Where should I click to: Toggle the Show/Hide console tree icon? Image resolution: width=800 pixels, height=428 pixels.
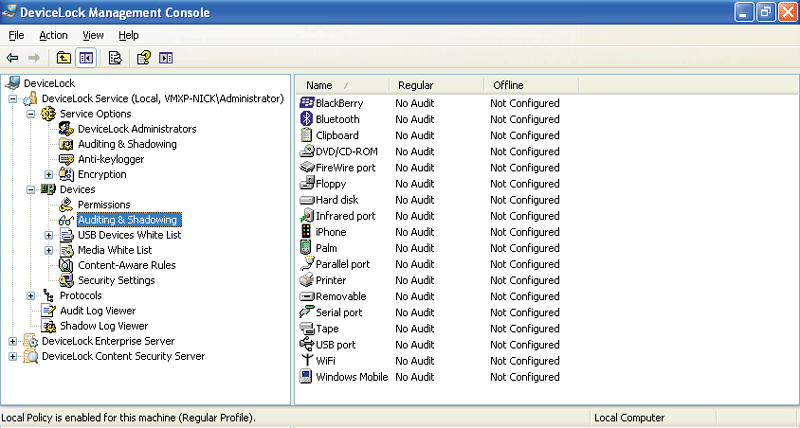pyautogui.click(x=86, y=58)
